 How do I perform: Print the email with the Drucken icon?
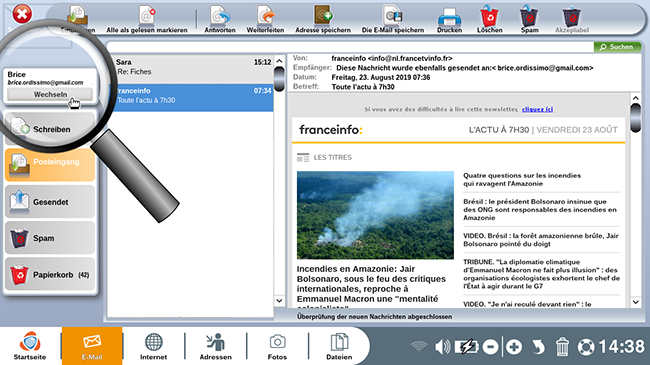point(449,19)
